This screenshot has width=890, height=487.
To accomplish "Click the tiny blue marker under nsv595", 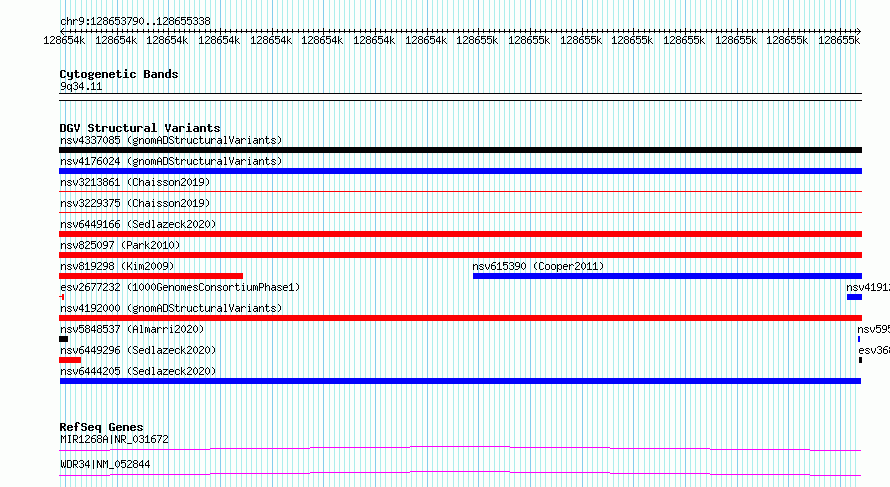I will [859, 339].
